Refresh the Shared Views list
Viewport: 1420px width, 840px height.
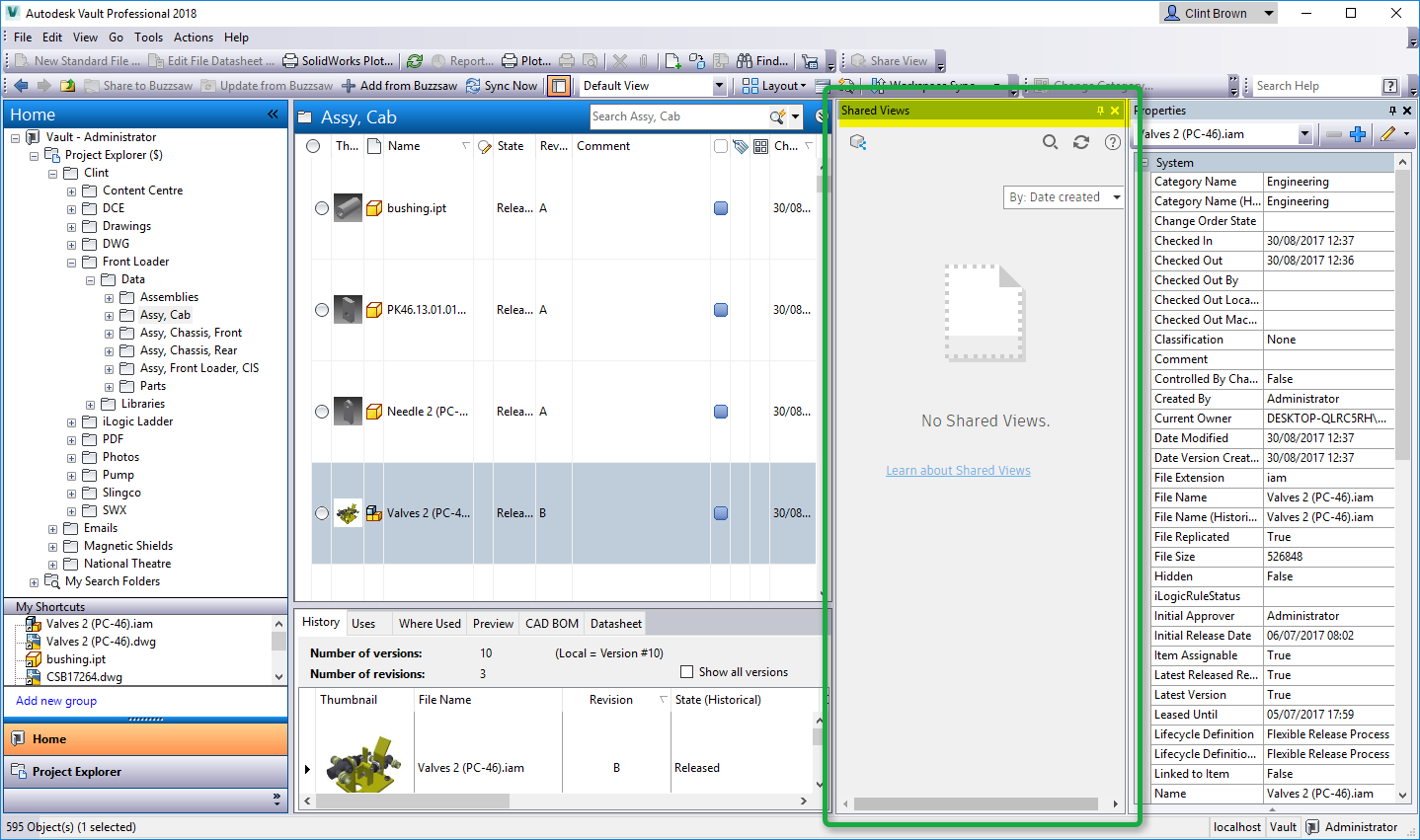click(x=1081, y=142)
